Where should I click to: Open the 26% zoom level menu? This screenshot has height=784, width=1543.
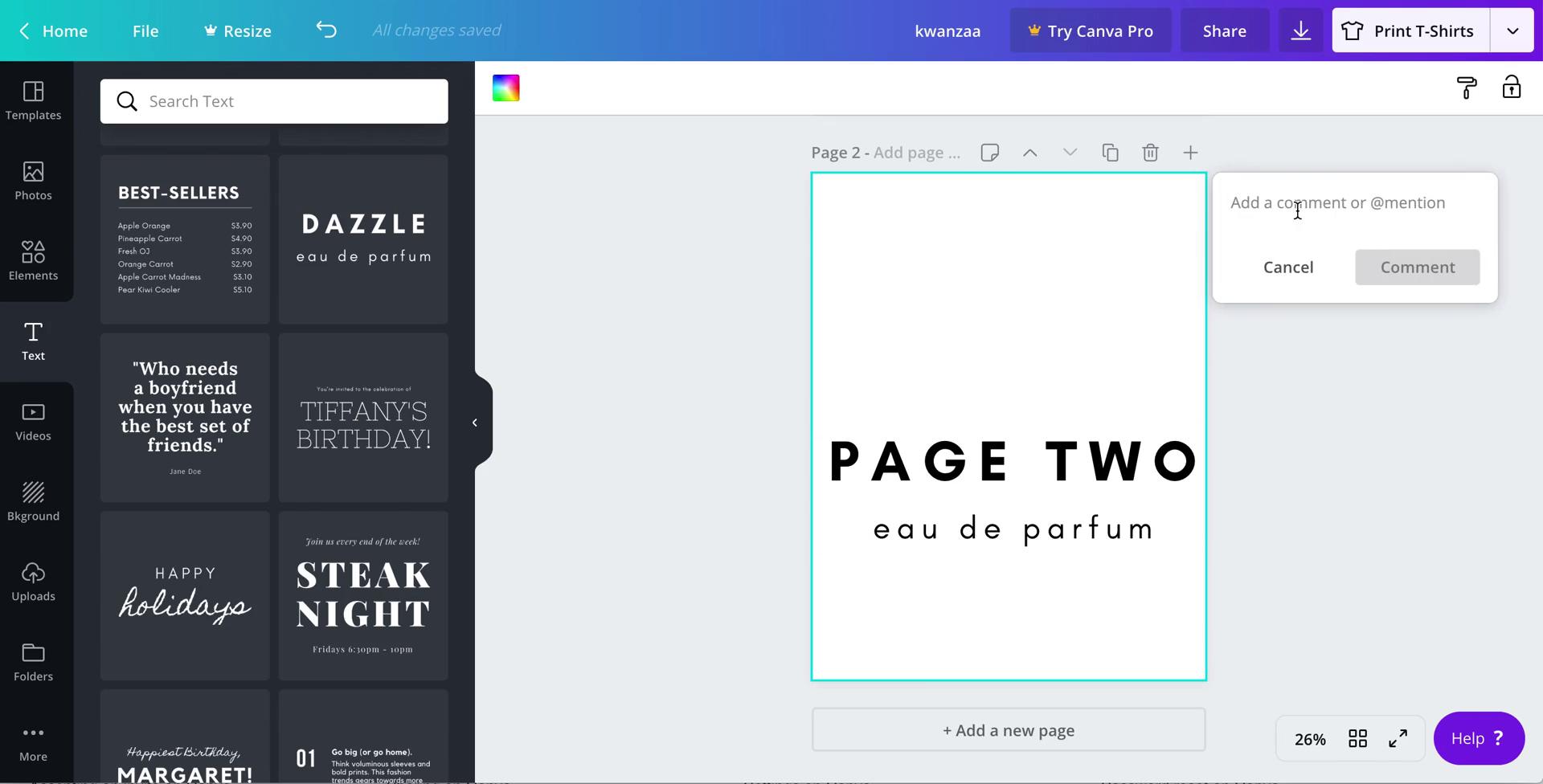tap(1310, 739)
